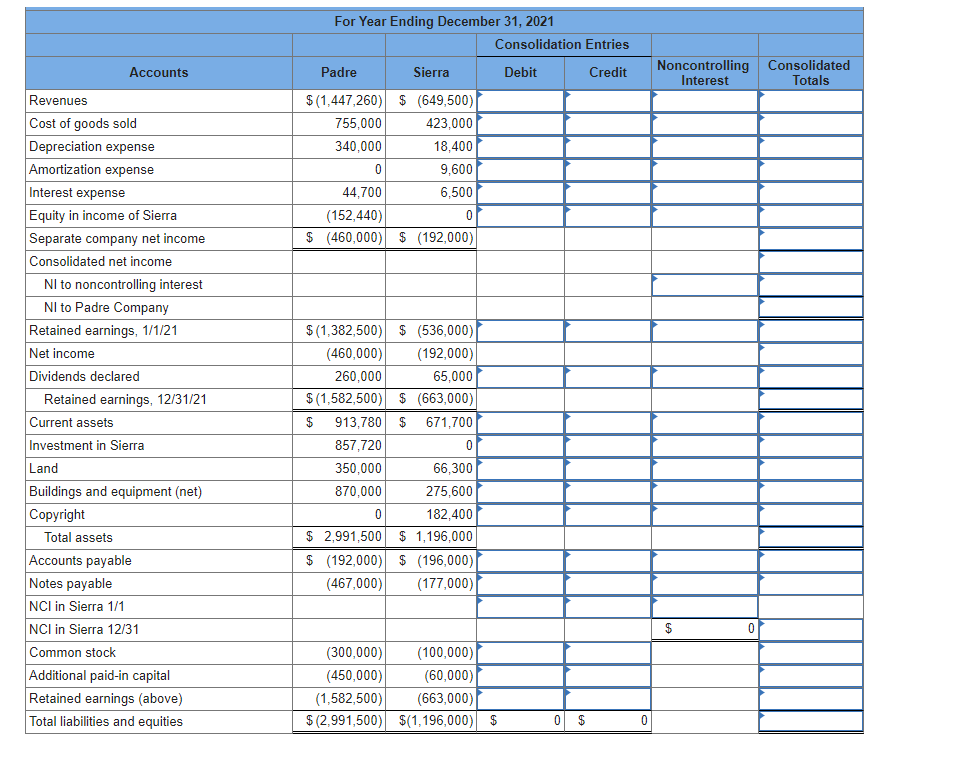
Task: Select Net income Consolidated Totals cell
Action: (811, 354)
